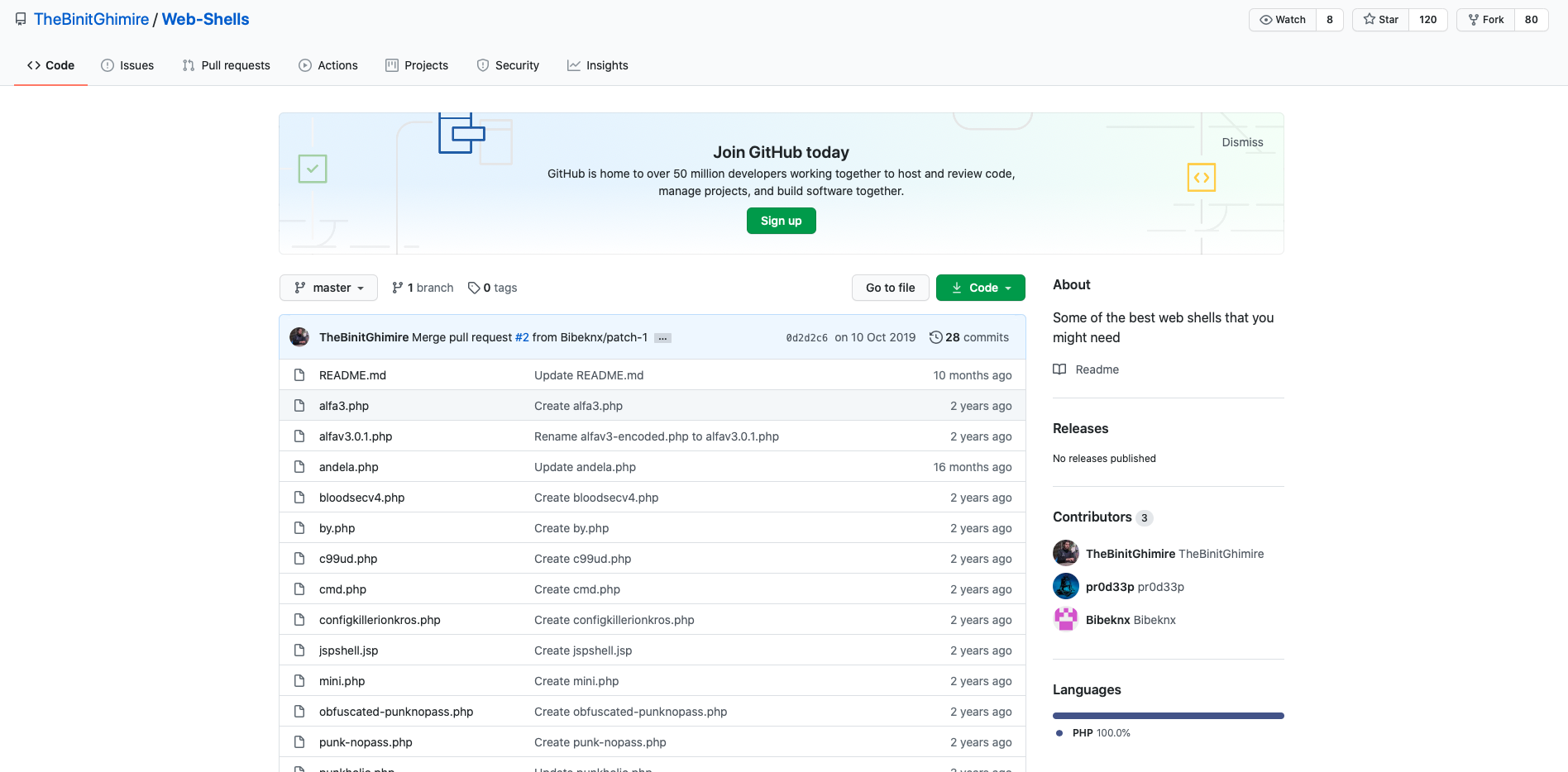
Task: Open the jspshell.jsp file
Action: [348, 650]
